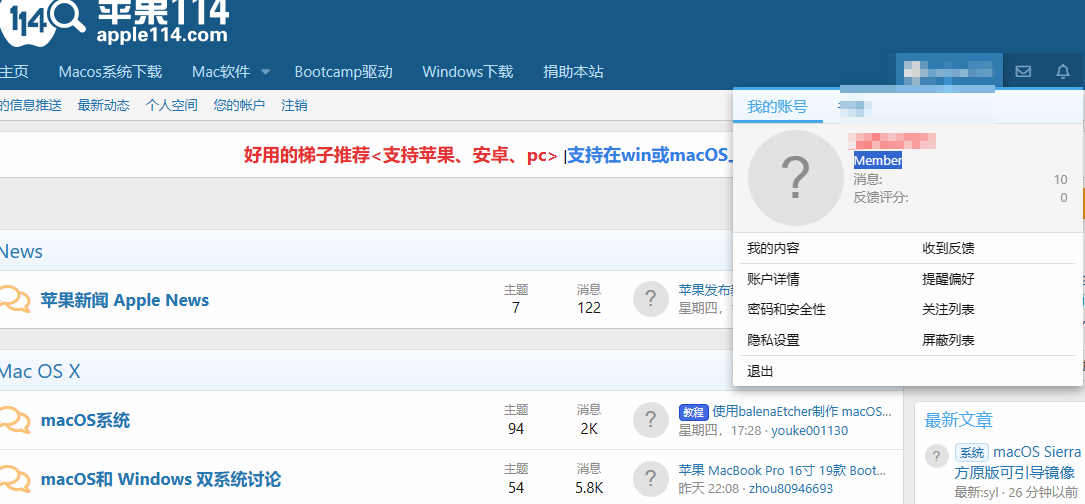Click 注销 in the sub-navigation
The height and width of the screenshot is (504, 1085).
294,105
